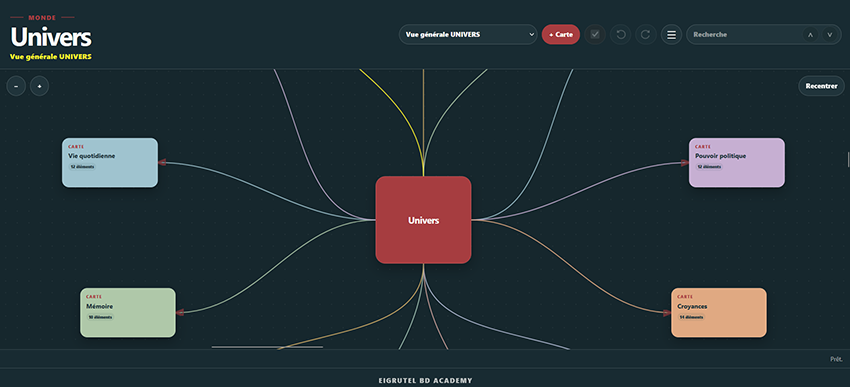Select the Croyances card
Image resolution: width=850 pixels, height=387 pixels.
click(x=719, y=313)
